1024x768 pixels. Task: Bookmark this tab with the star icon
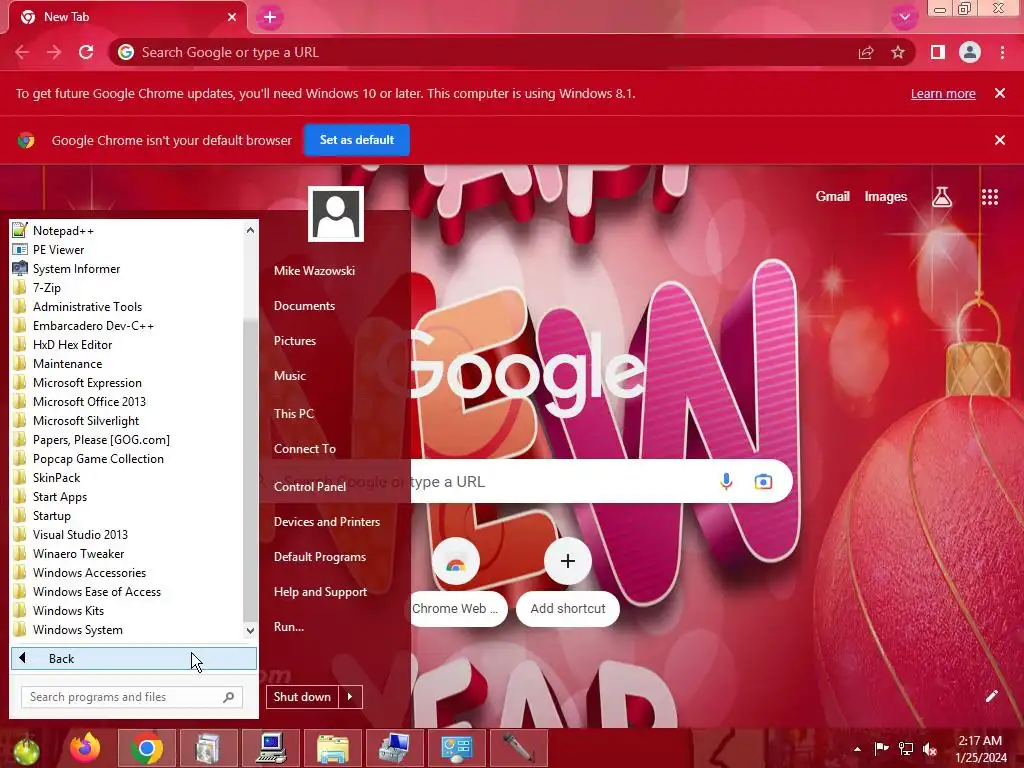pyautogui.click(x=898, y=52)
